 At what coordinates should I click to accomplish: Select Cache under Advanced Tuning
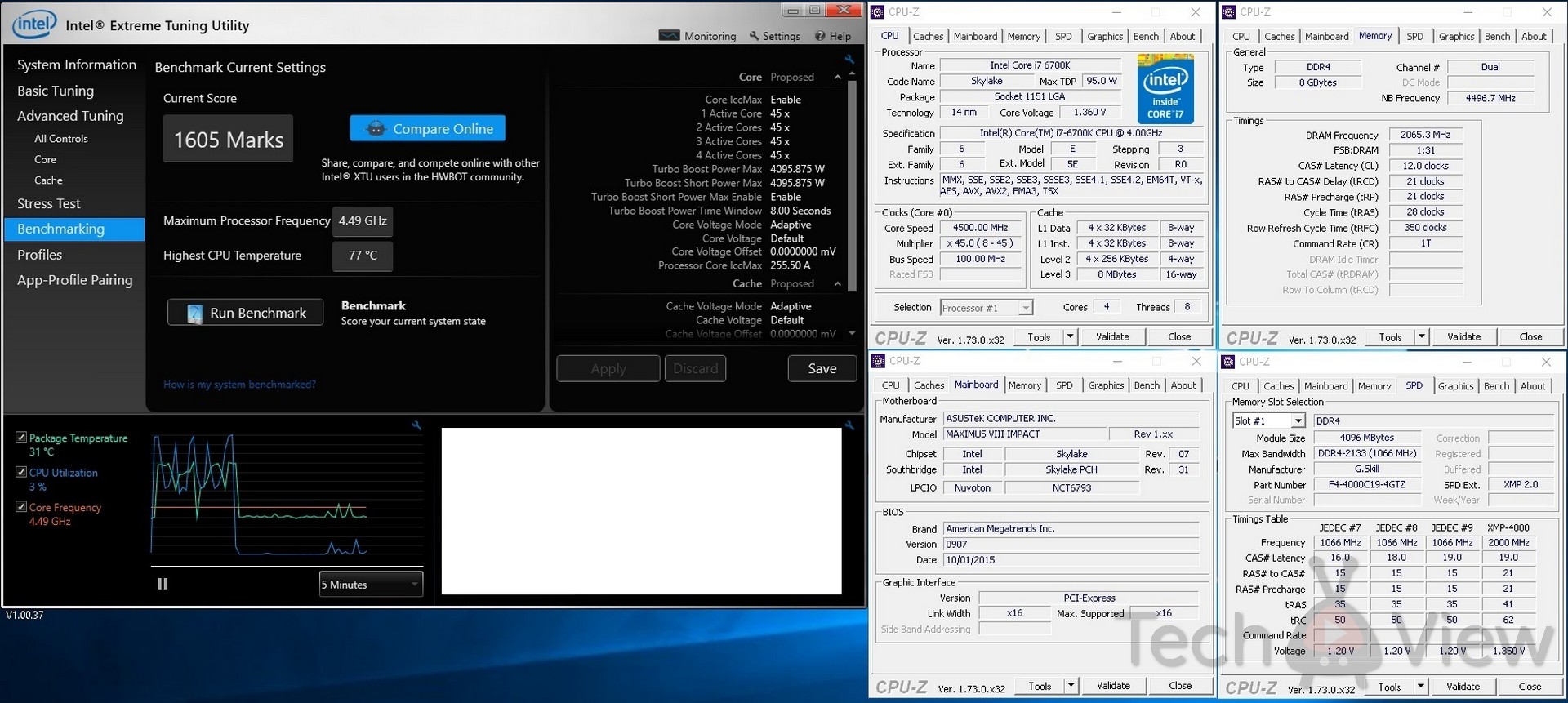48,180
